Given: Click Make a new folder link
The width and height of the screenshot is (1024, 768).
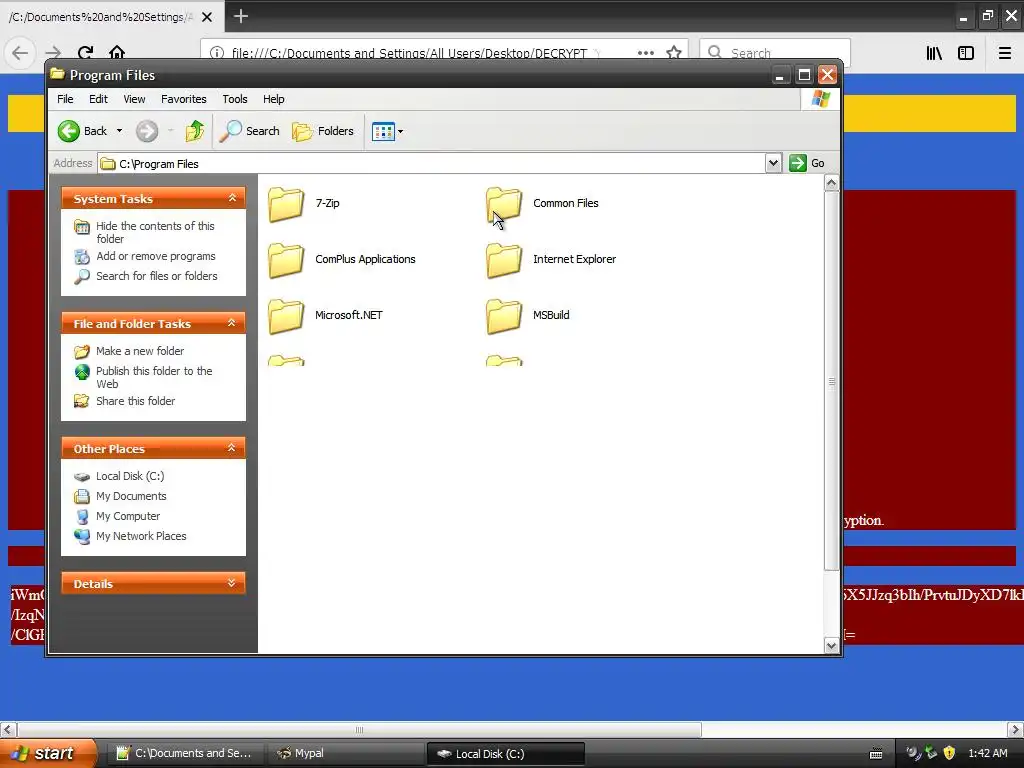Looking at the screenshot, I should pyautogui.click(x=140, y=351).
